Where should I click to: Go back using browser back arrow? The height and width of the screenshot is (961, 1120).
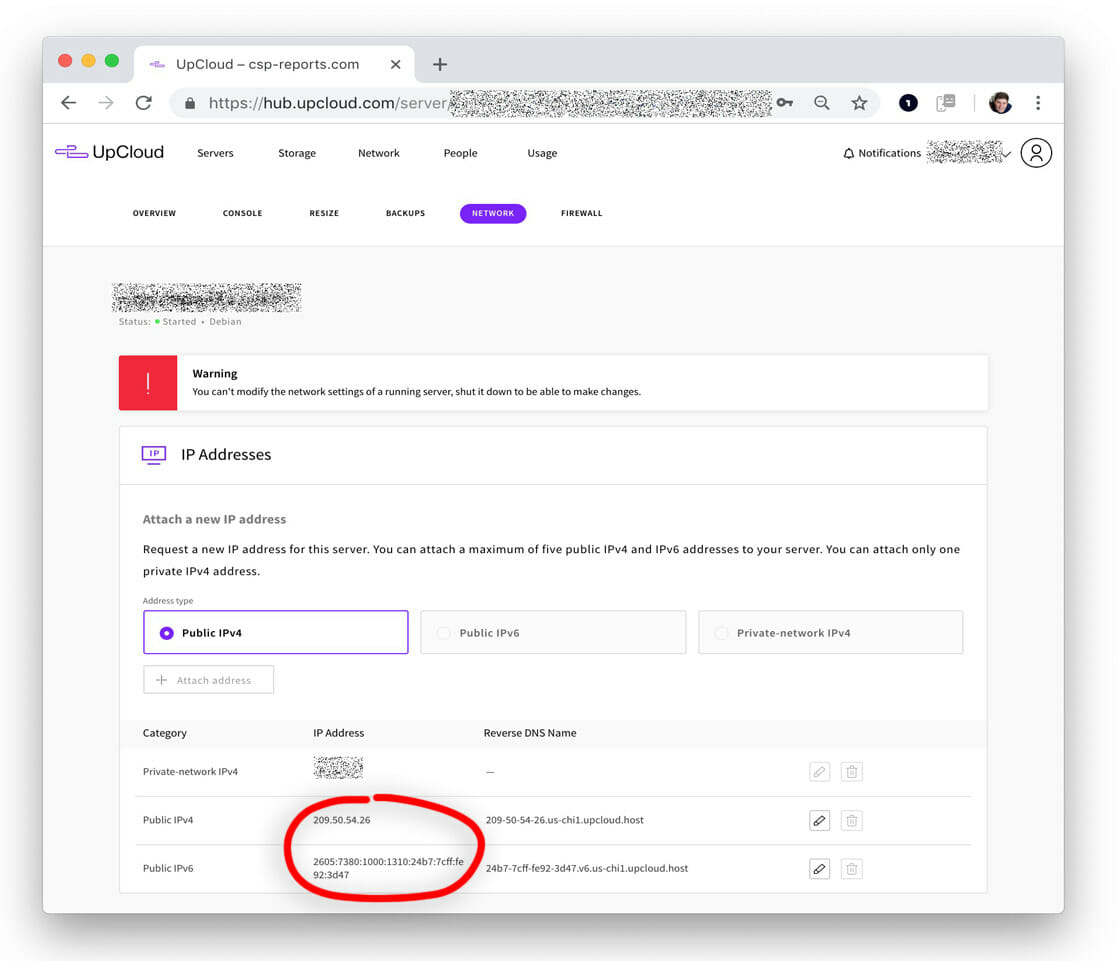tap(69, 103)
